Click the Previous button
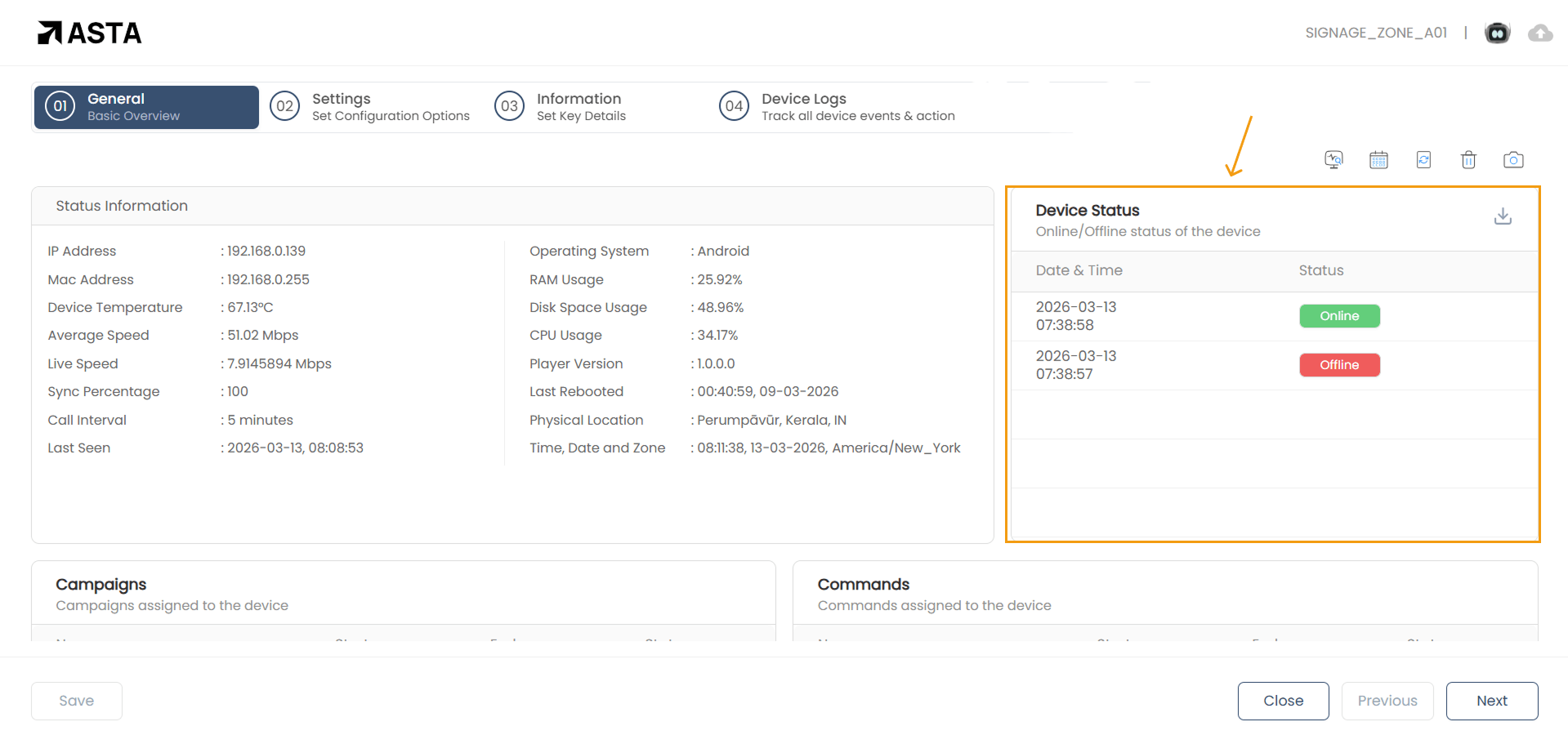 pyautogui.click(x=1387, y=701)
